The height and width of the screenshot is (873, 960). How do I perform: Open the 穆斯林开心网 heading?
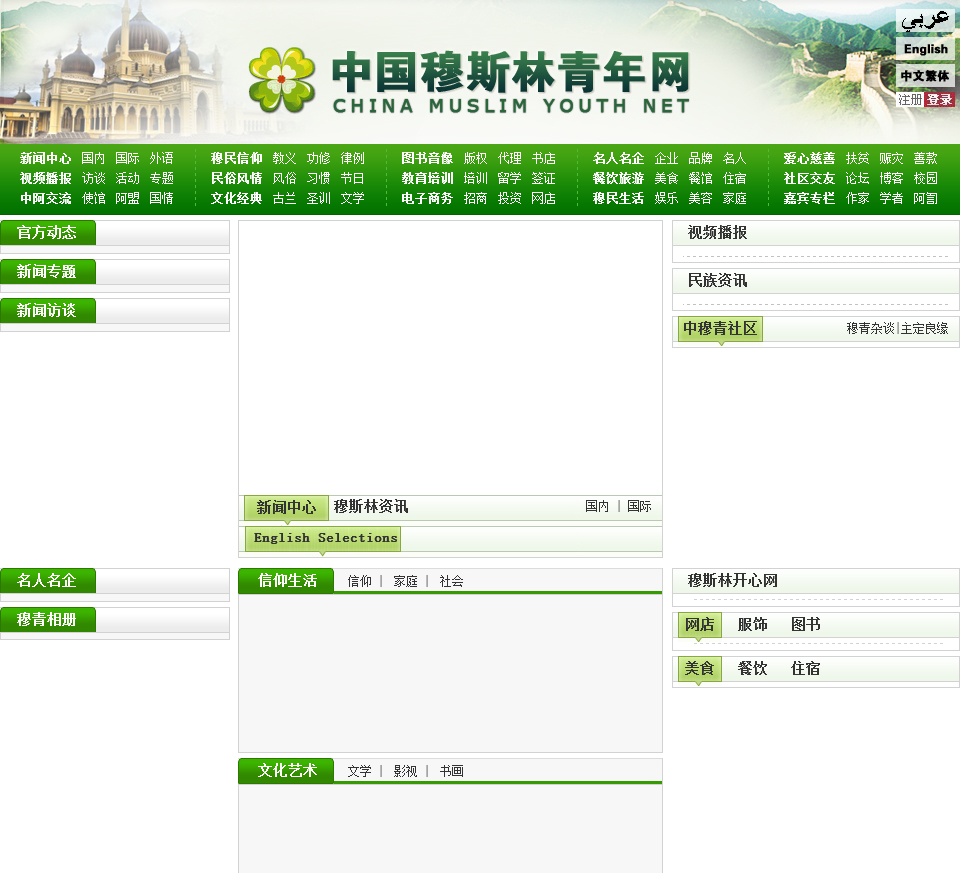(x=732, y=580)
